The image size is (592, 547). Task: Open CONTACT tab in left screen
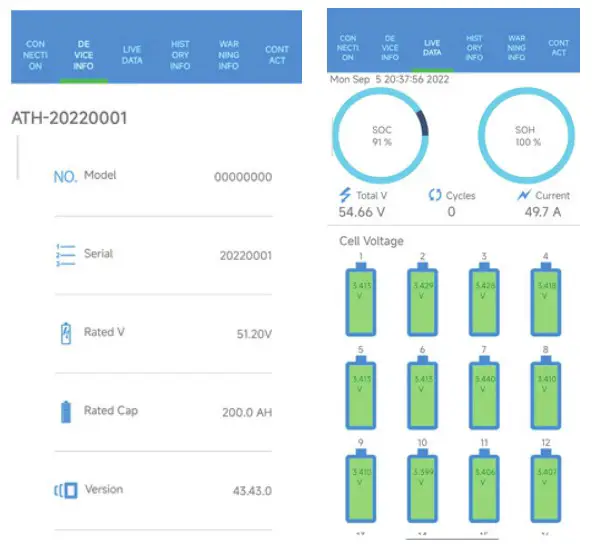coord(277,55)
